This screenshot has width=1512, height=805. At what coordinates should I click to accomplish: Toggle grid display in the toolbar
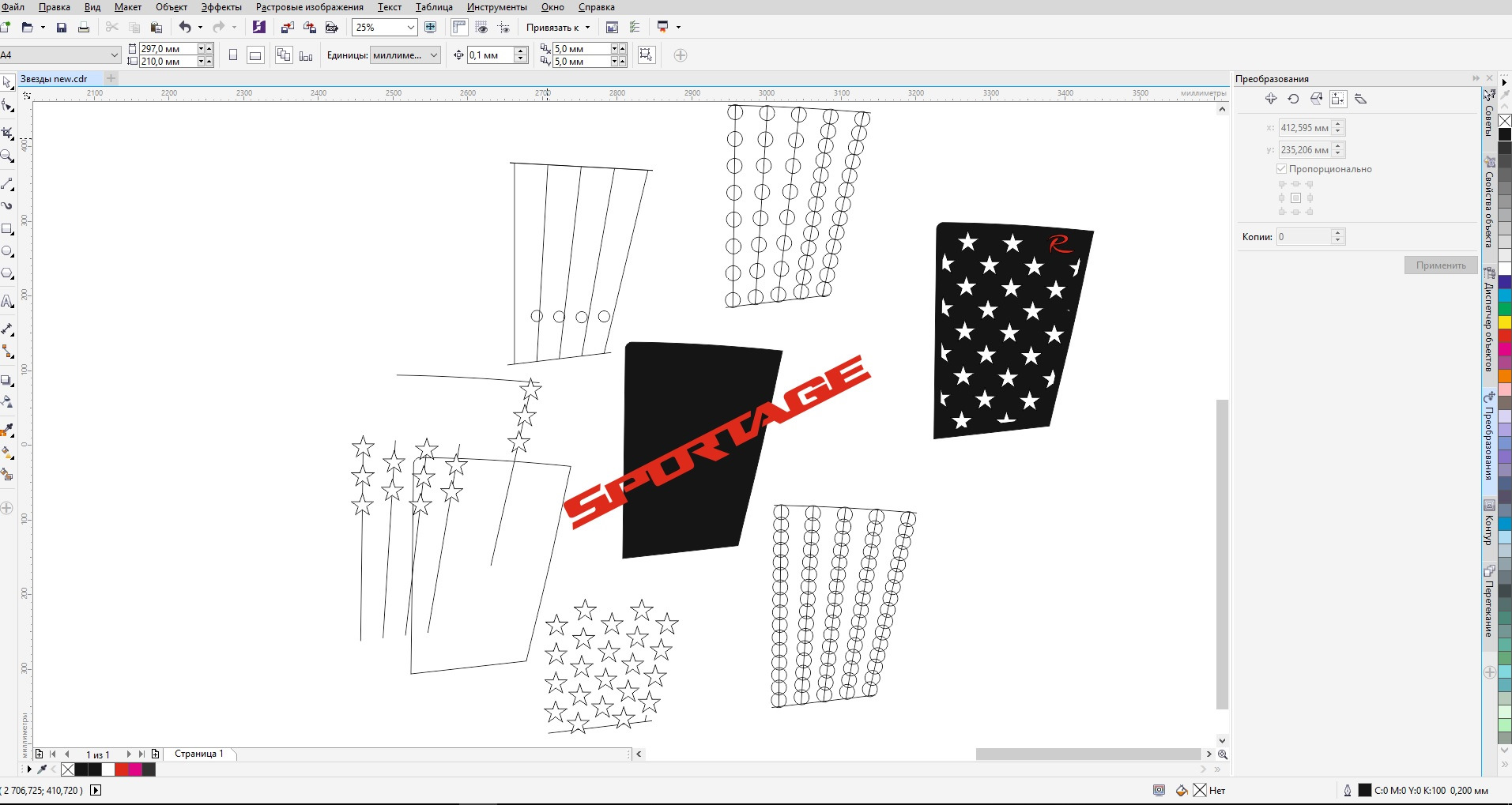point(481,28)
